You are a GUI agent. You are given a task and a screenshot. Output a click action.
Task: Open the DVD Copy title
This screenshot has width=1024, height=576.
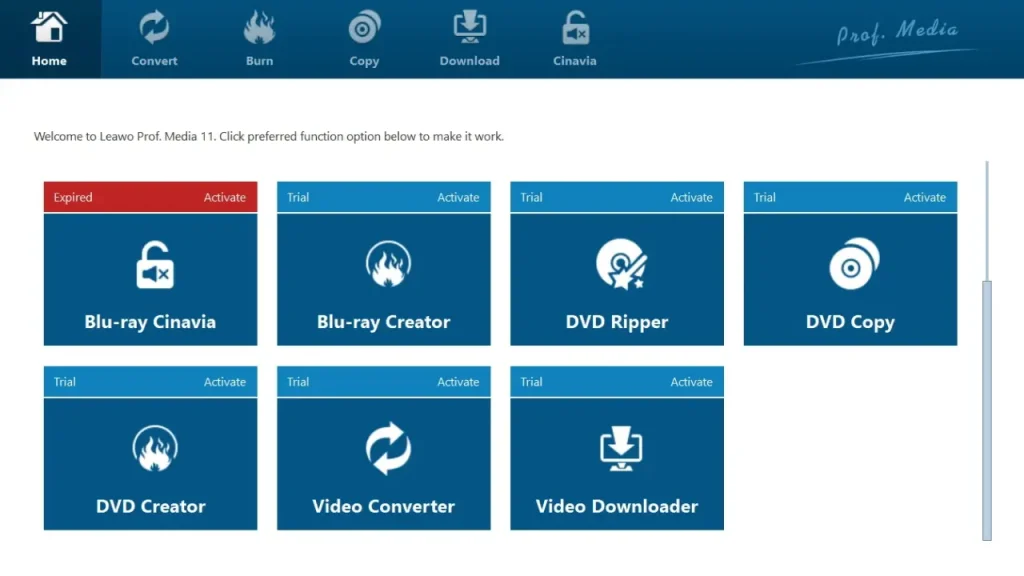click(850, 323)
